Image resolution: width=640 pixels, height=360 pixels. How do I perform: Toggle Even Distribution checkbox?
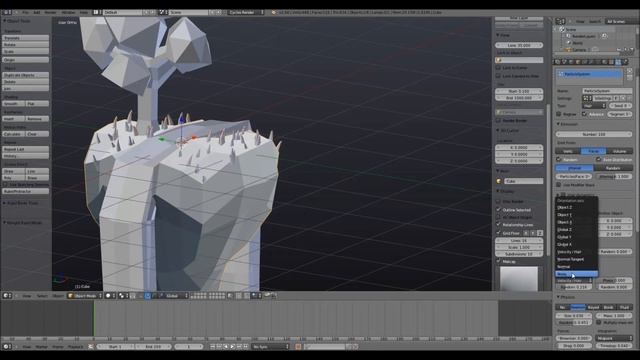pos(599,159)
